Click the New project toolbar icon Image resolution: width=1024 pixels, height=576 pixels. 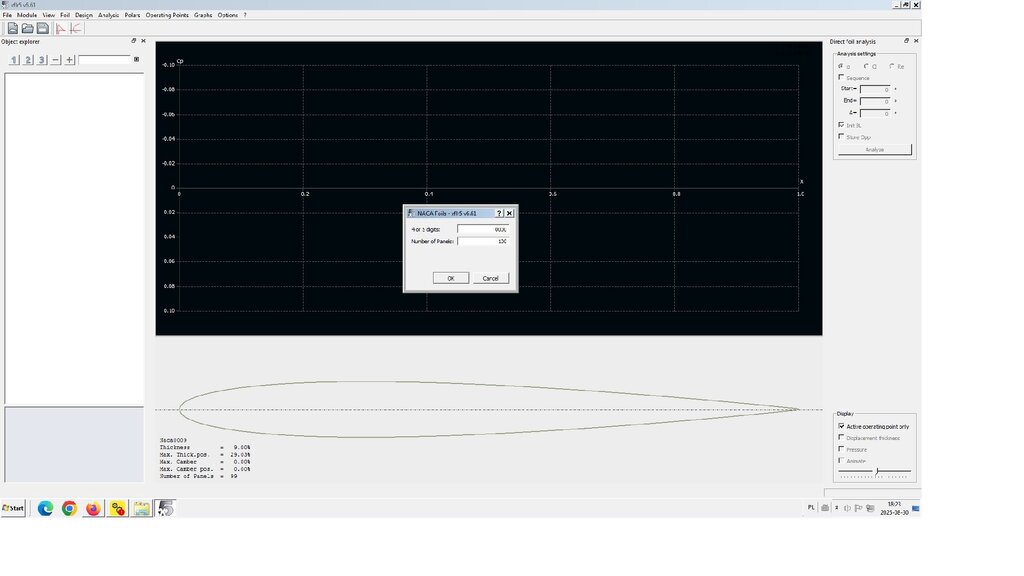[13, 29]
